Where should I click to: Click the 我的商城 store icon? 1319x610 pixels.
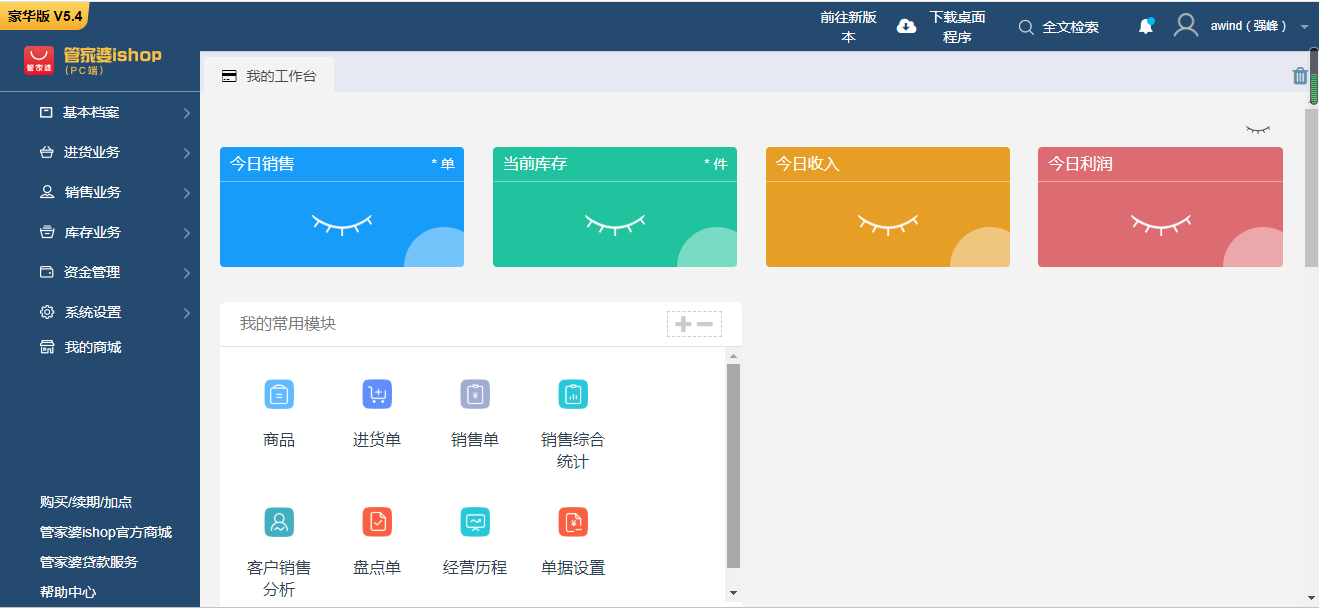tap(47, 347)
